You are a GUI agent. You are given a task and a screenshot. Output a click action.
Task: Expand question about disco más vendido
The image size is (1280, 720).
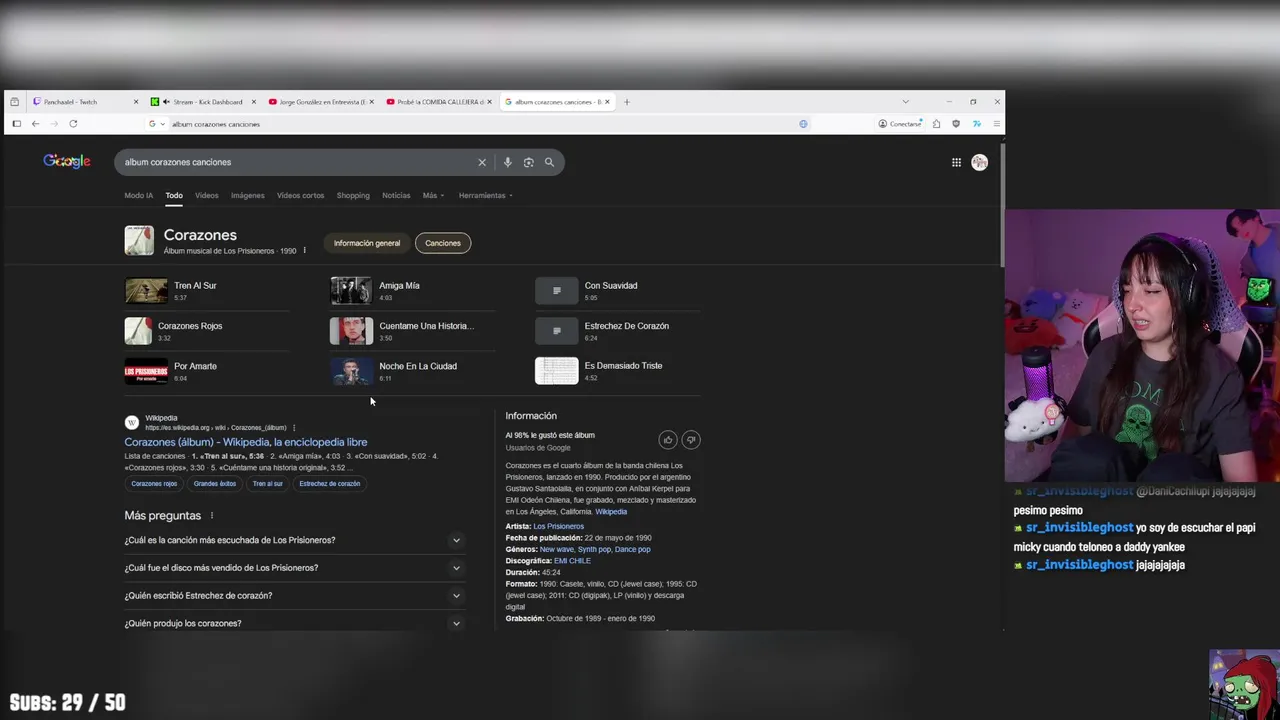tap(294, 568)
